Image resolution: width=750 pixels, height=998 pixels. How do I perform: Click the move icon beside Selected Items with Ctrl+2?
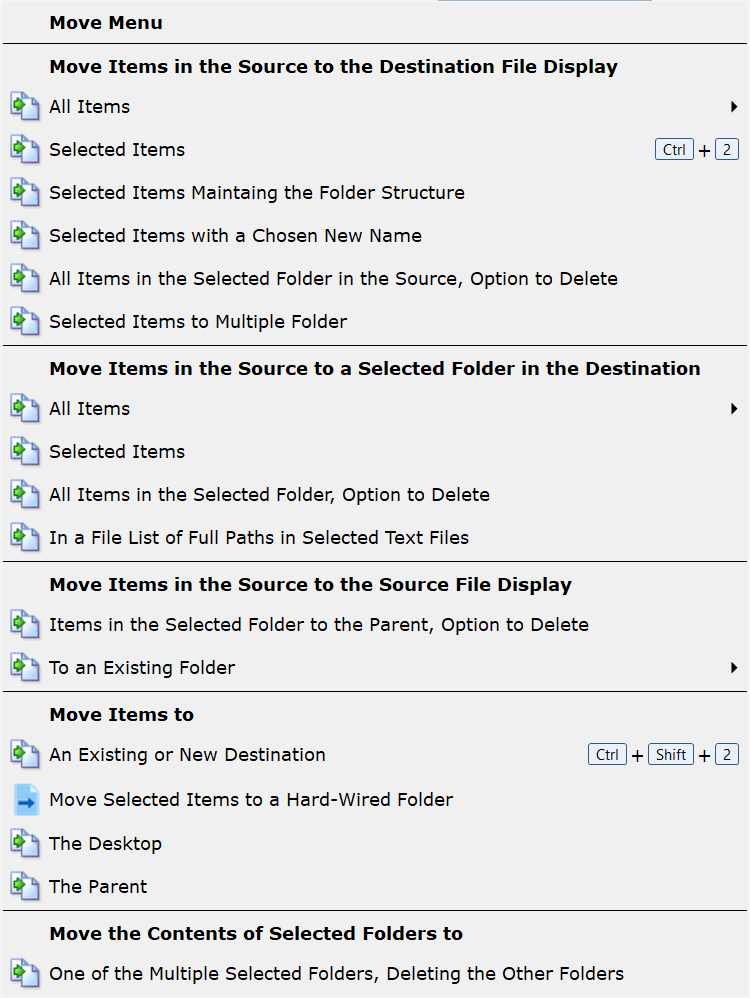pos(25,150)
